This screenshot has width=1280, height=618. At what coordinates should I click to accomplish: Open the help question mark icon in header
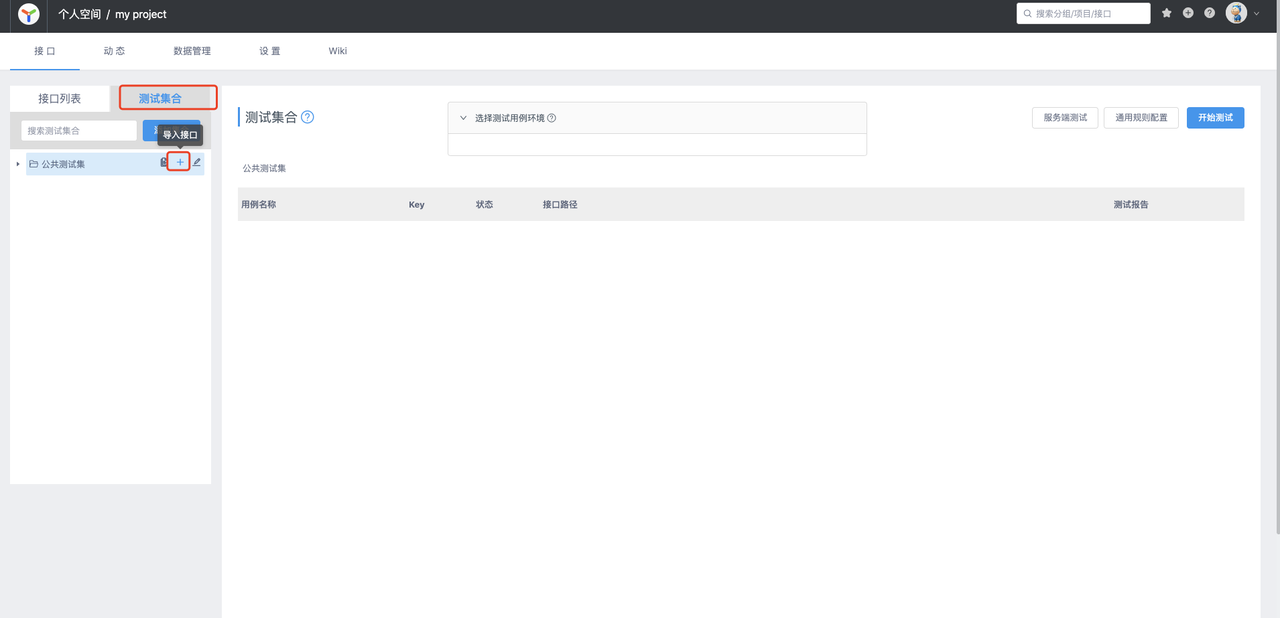pyautogui.click(x=1209, y=13)
